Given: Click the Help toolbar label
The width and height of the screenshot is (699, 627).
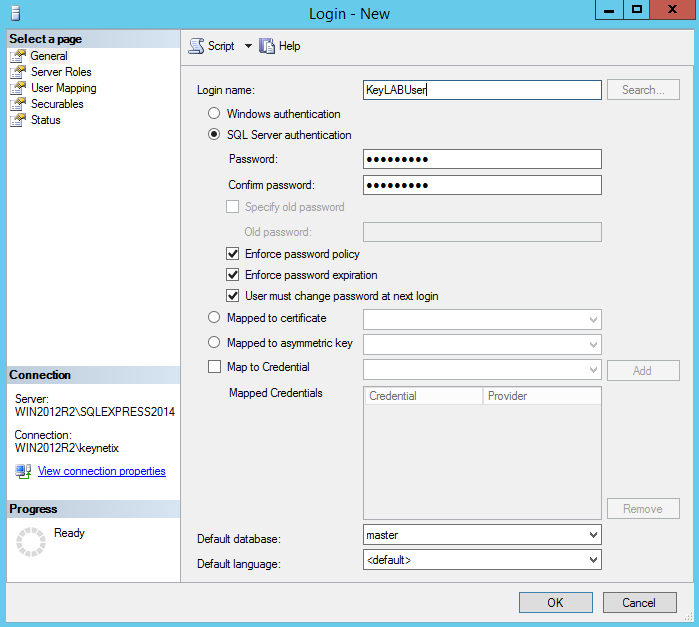Looking at the screenshot, I should click(x=289, y=46).
